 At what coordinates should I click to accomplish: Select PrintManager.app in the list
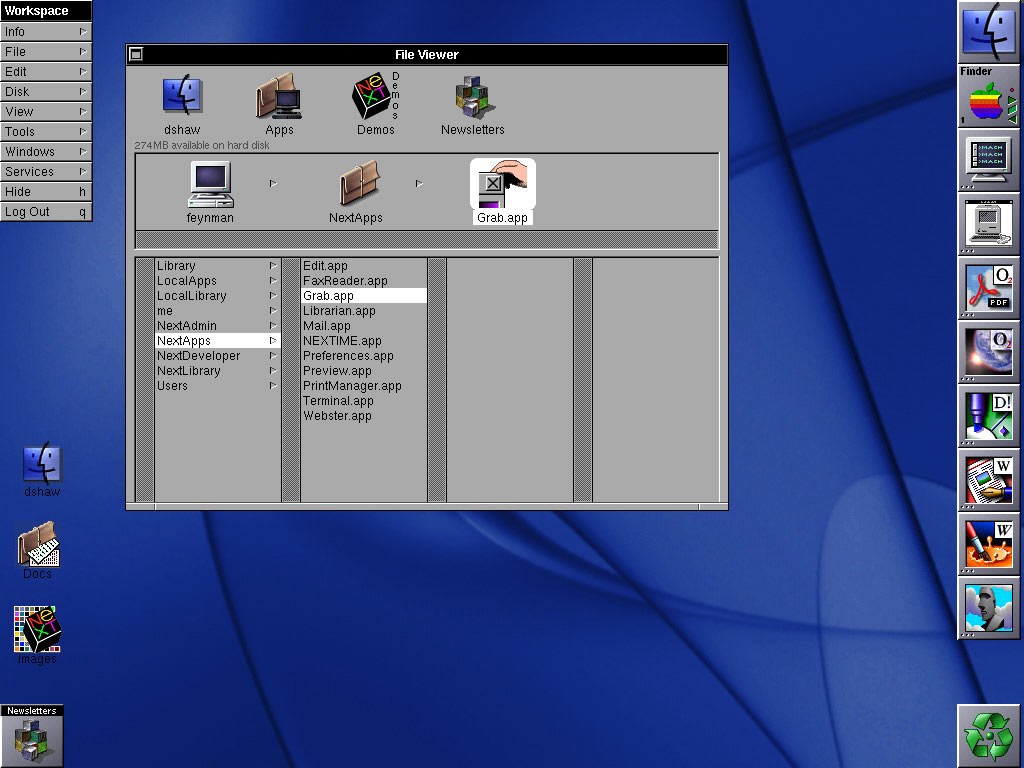click(364, 386)
